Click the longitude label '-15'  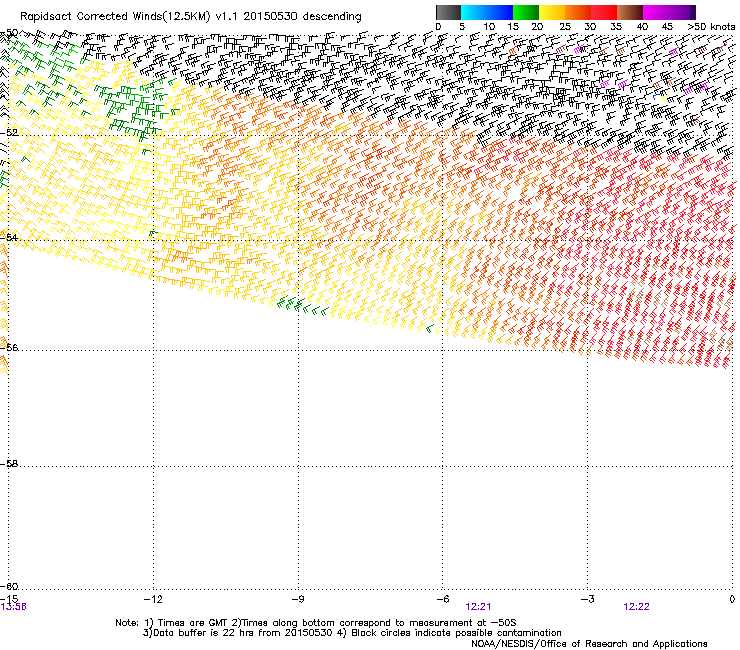point(9,599)
